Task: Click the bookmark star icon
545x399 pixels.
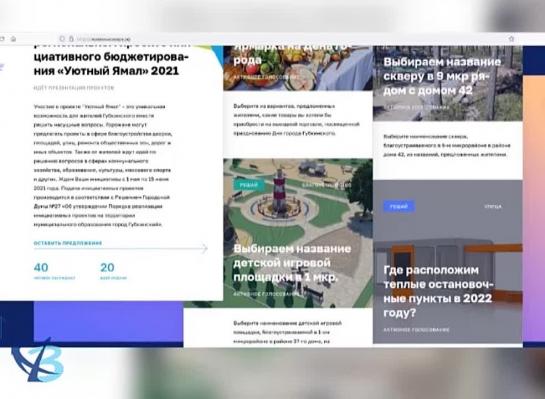Action: (511, 39)
